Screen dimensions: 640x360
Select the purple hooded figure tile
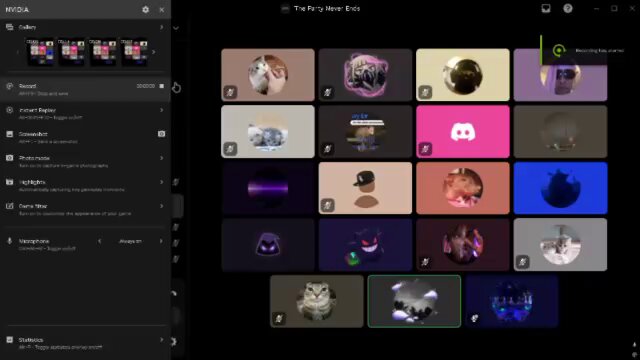click(268, 244)
